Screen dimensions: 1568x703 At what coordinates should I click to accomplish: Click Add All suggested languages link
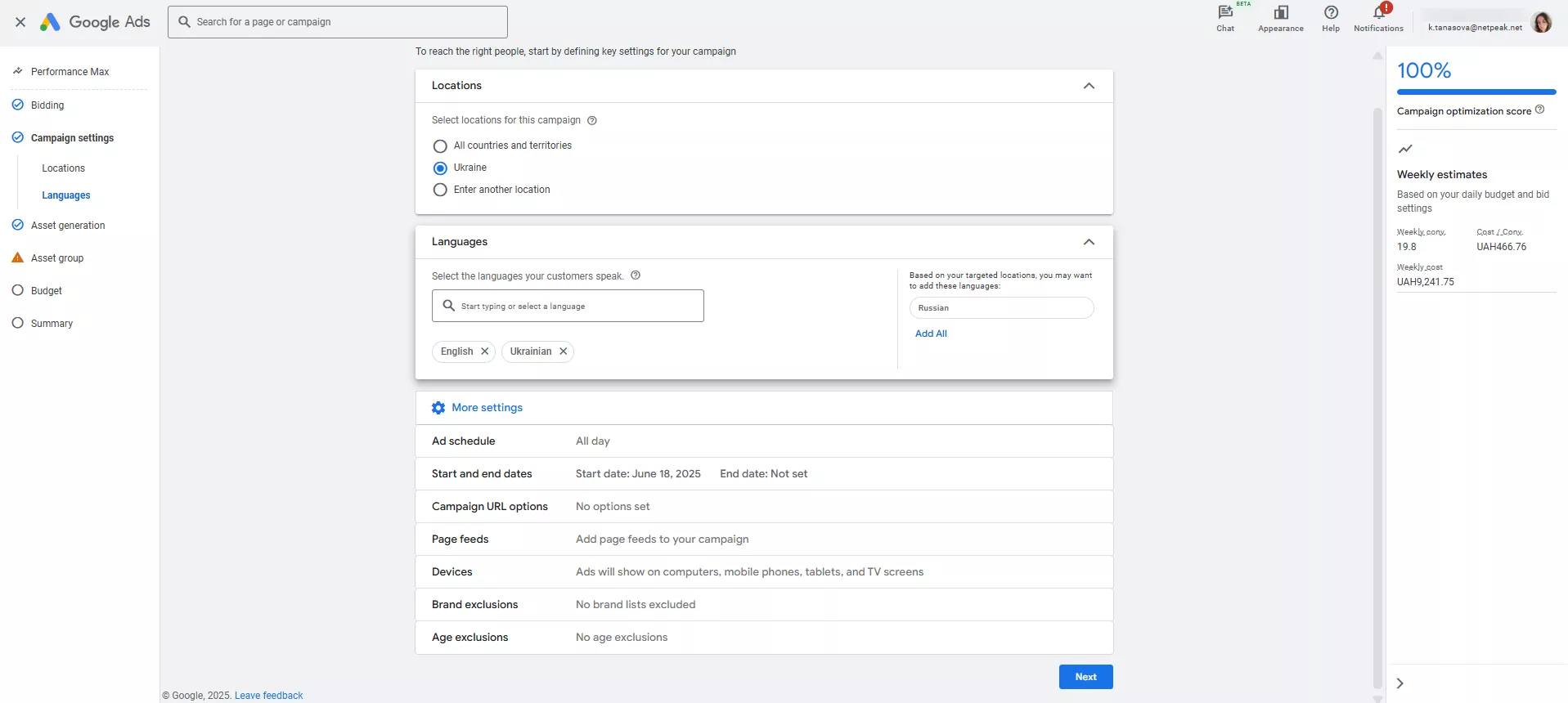(931, 334)
